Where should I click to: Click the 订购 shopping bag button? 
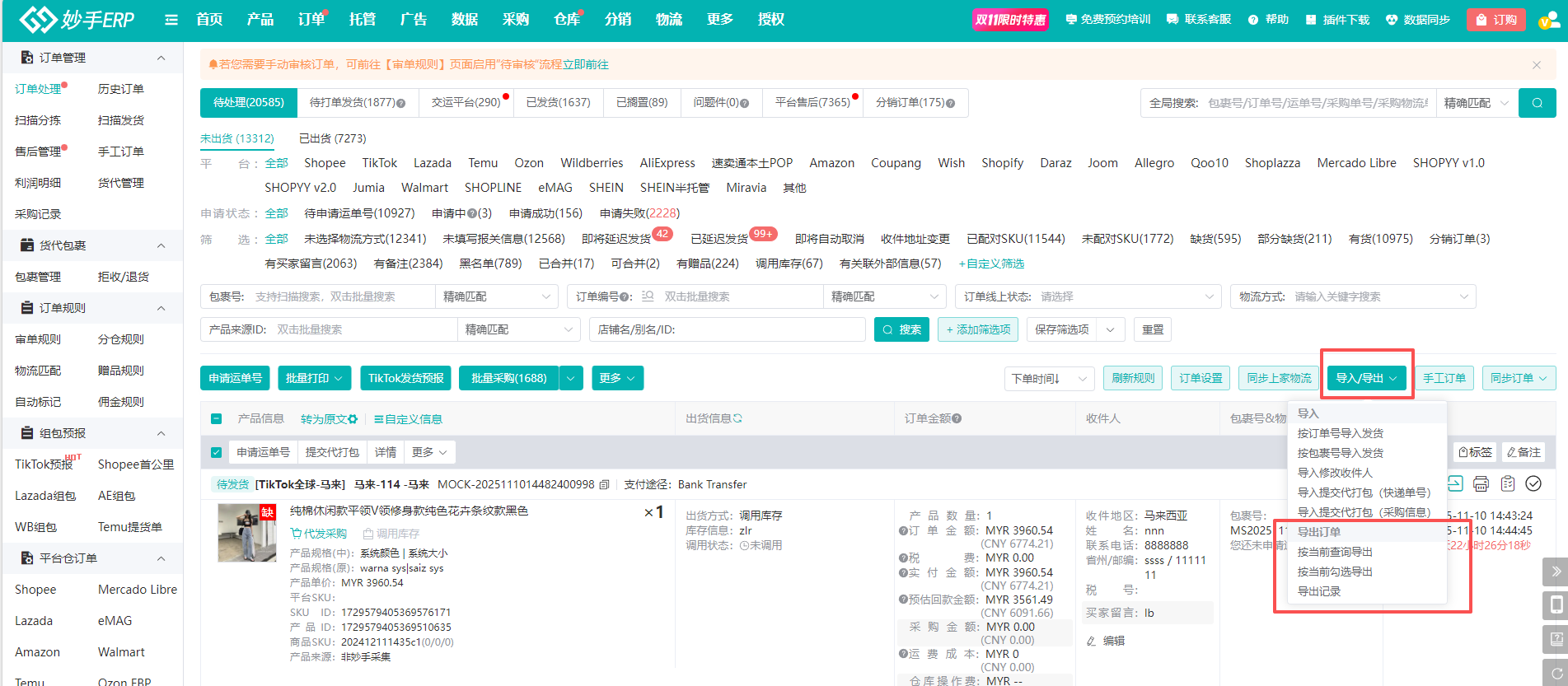coord(1495,20)
